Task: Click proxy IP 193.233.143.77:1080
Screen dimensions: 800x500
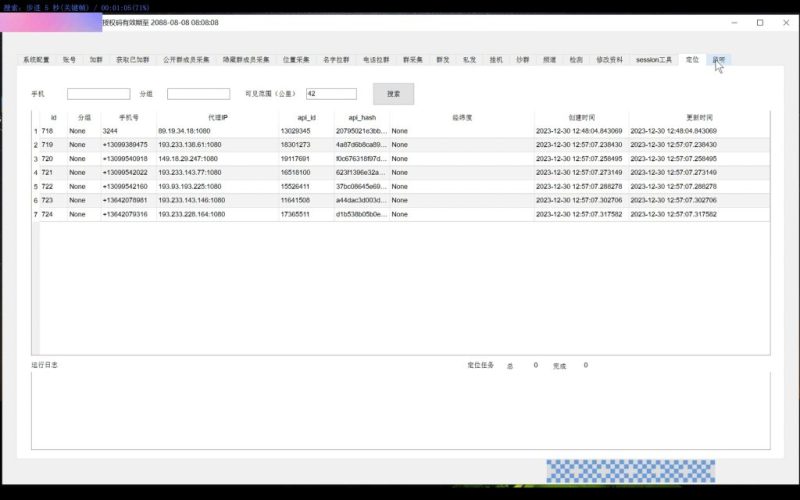Action: pyautogui.click(x=218, y=172)
